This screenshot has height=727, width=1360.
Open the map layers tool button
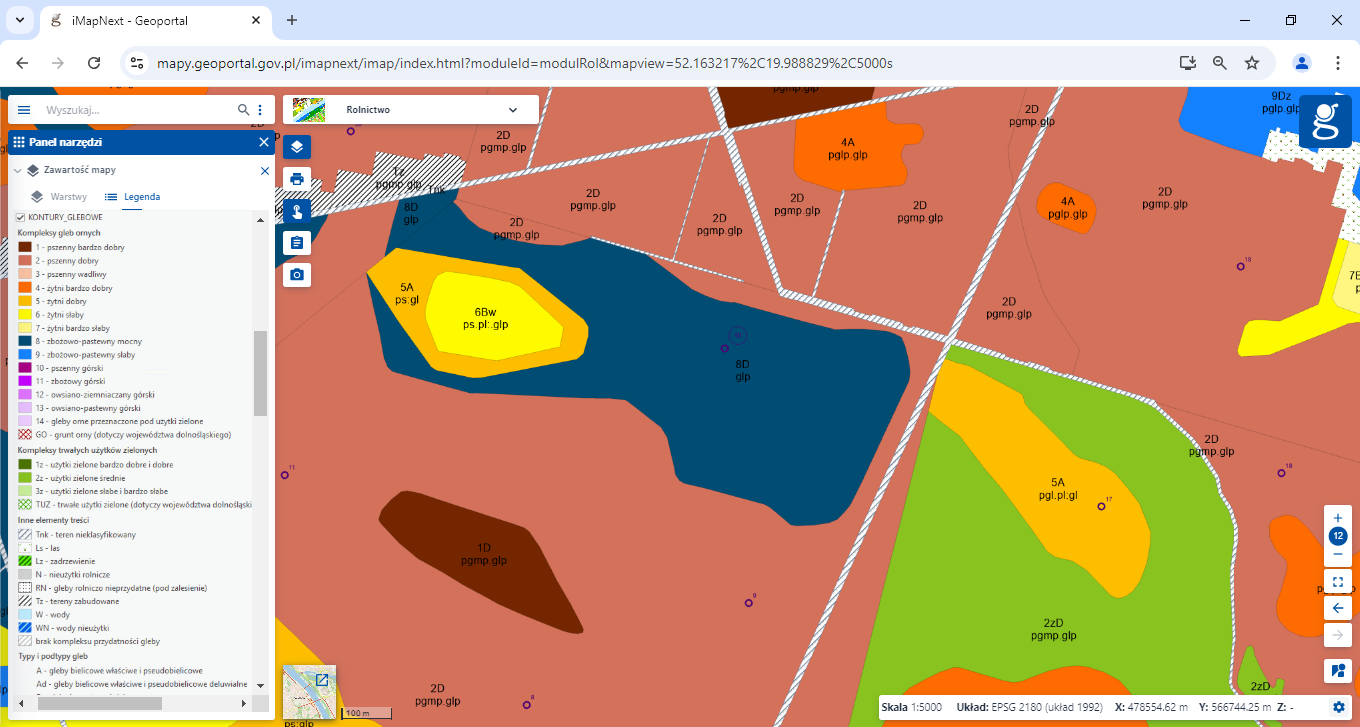click(297, 147)
